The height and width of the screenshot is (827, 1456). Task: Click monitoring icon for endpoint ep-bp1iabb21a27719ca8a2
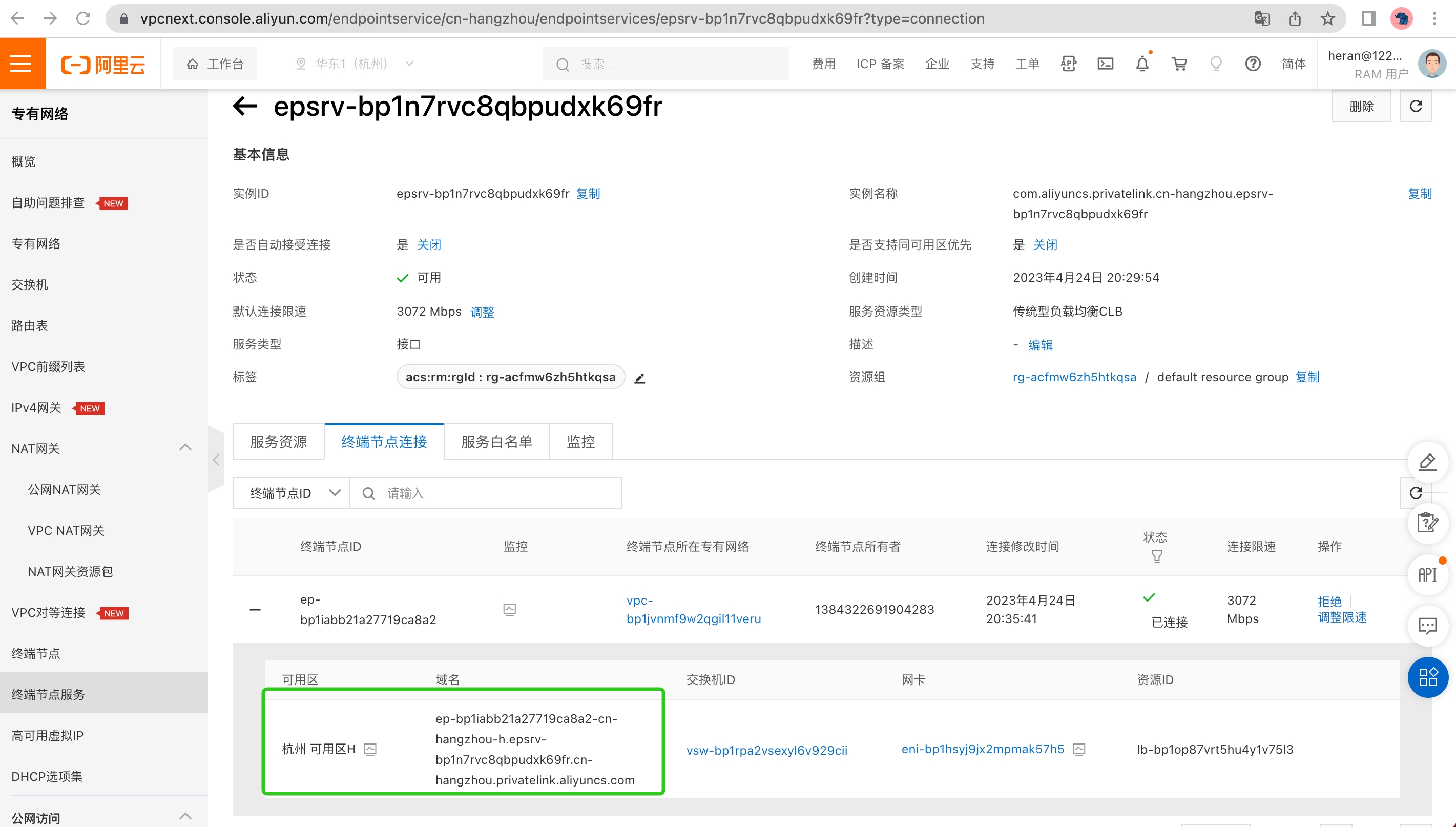pos(509,609)
